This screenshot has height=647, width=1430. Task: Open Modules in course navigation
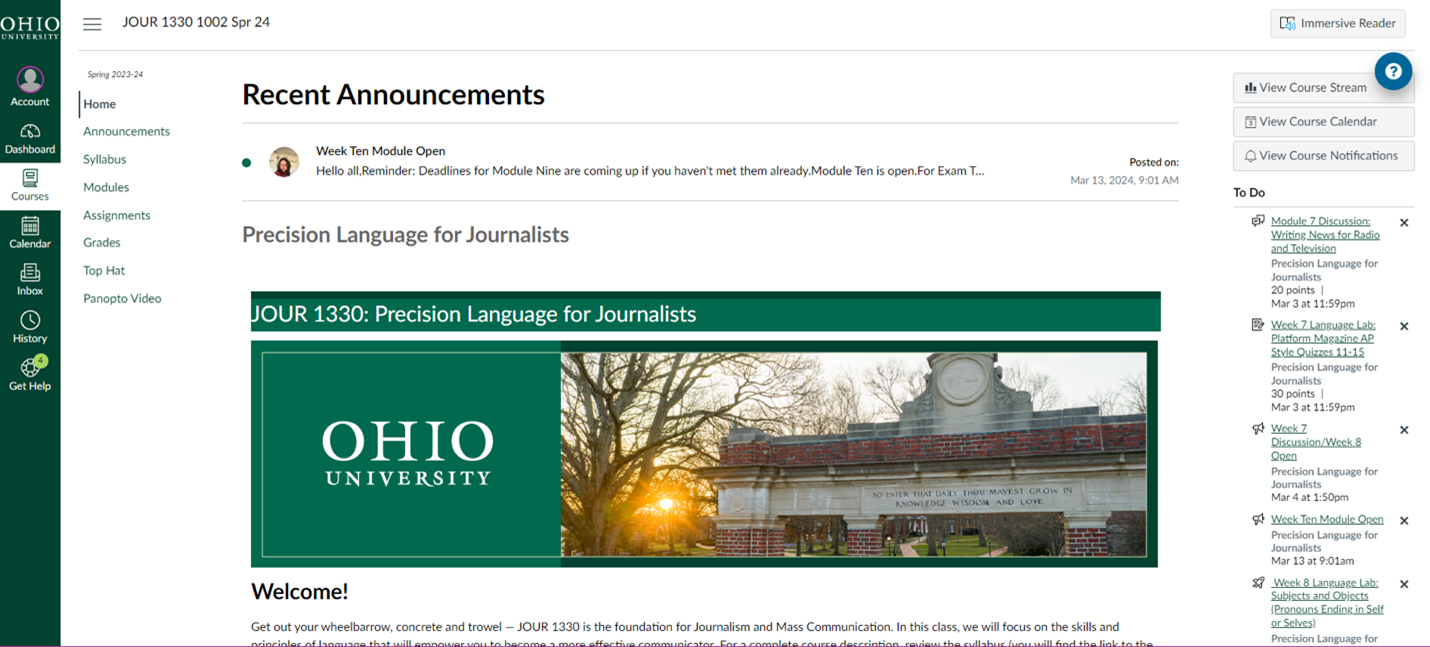106,187
